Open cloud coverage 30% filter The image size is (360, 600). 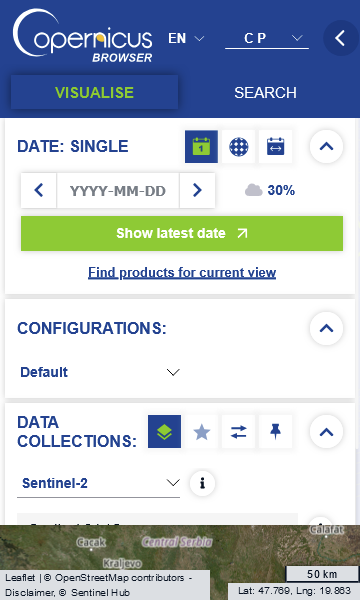[x=270, y=190]
